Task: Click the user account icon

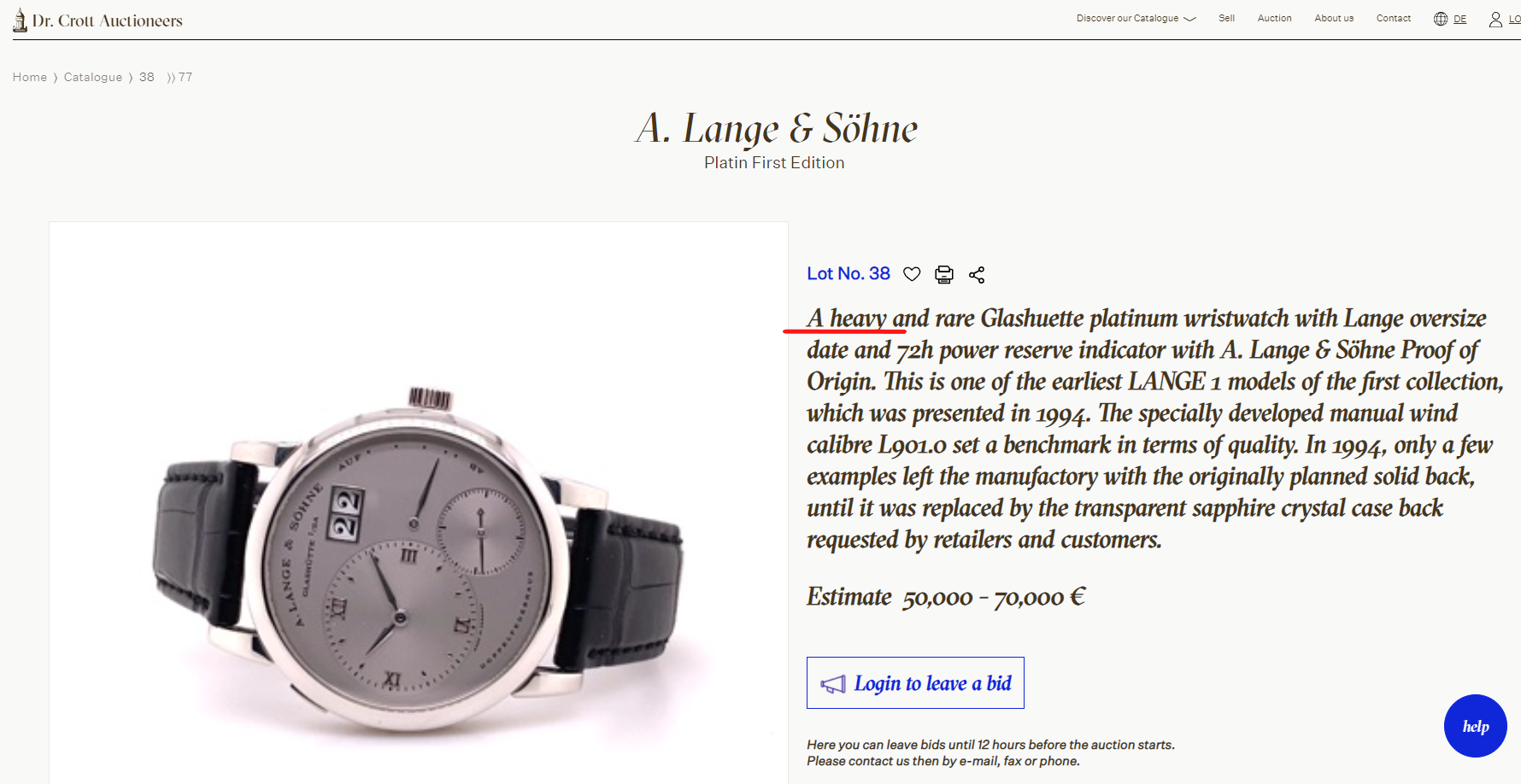Action: 1495,19
